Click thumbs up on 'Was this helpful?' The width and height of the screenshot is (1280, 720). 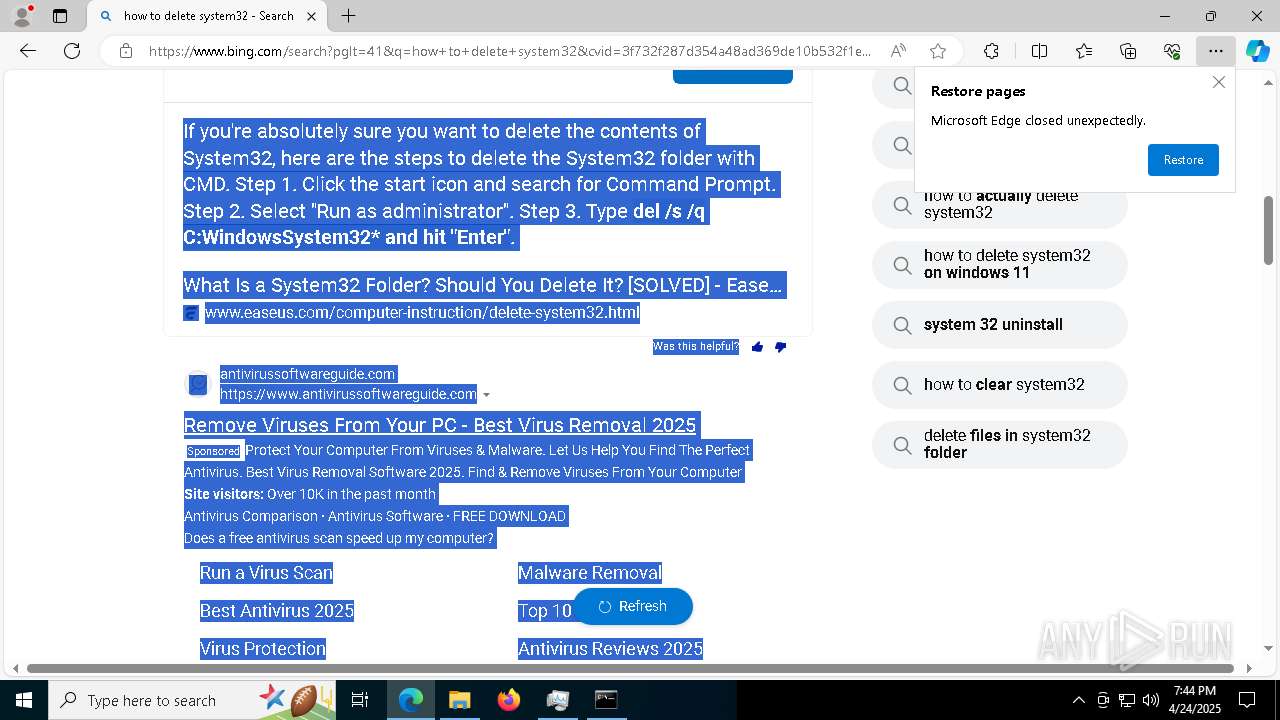757,347
